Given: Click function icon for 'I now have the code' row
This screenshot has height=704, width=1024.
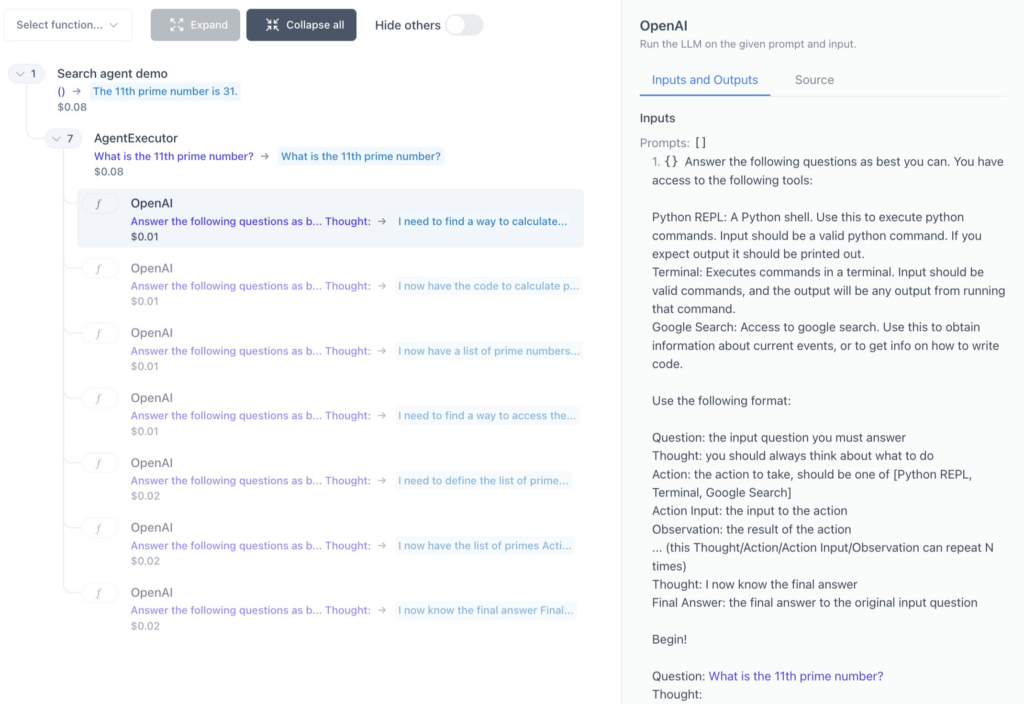Looking at the screenshot, I should [99, 269].
